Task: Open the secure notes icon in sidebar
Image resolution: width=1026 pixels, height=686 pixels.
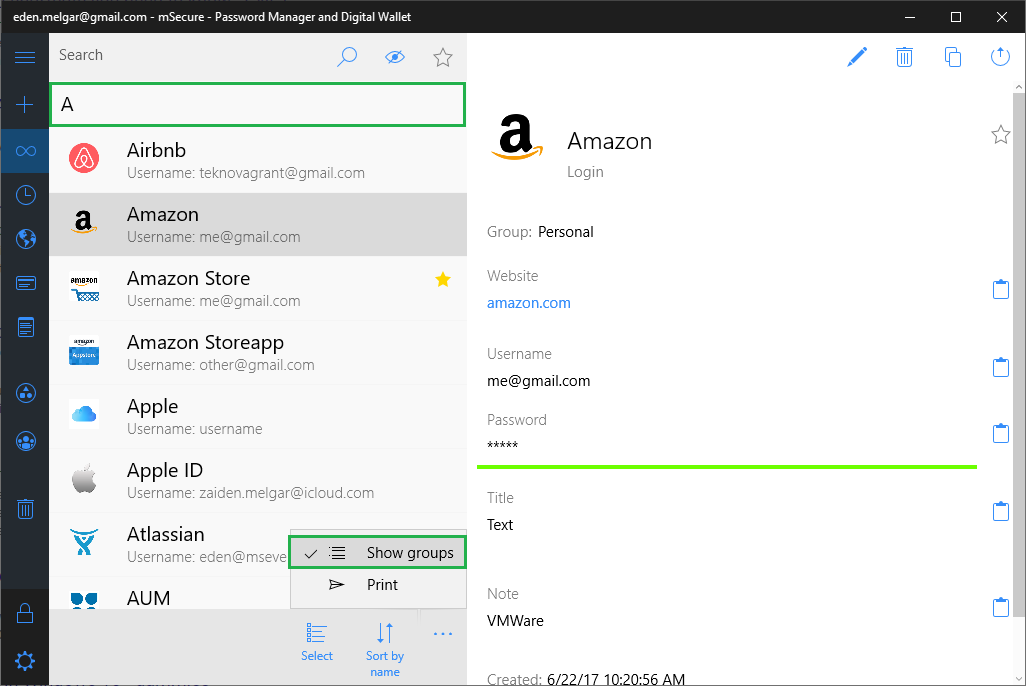Action: [x=26, y=327]
